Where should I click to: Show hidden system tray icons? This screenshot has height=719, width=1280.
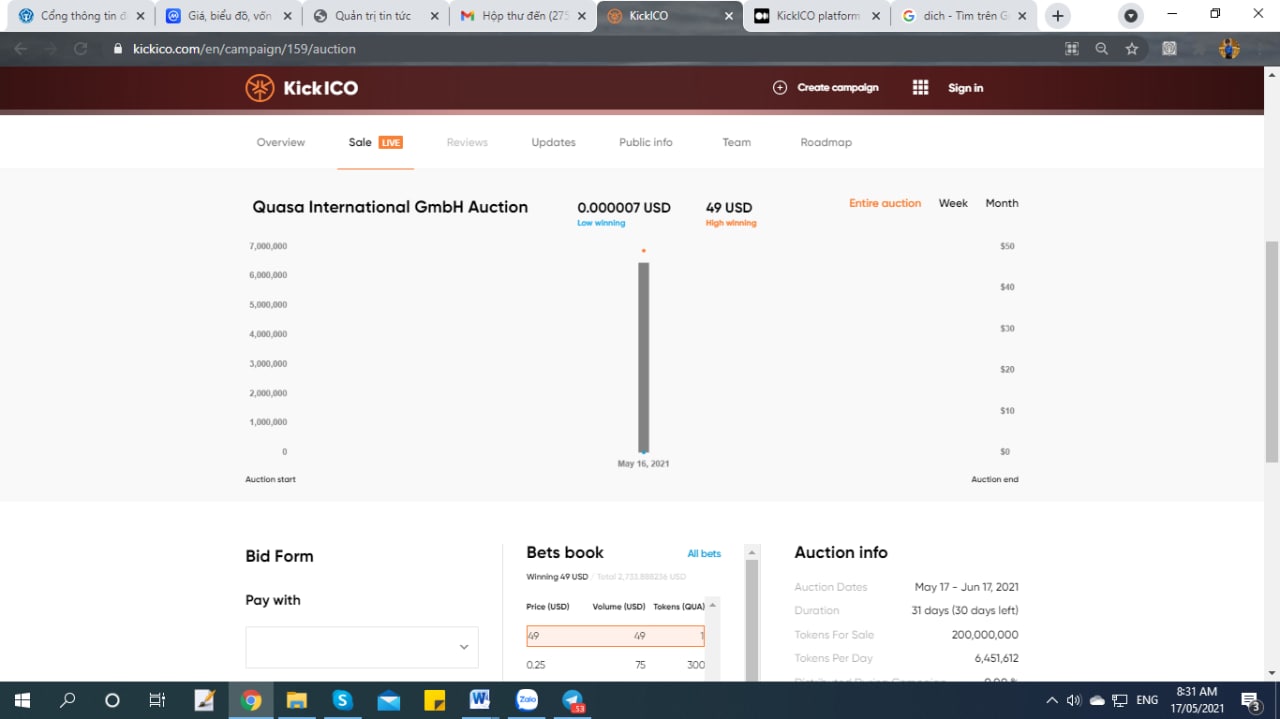1051,700
